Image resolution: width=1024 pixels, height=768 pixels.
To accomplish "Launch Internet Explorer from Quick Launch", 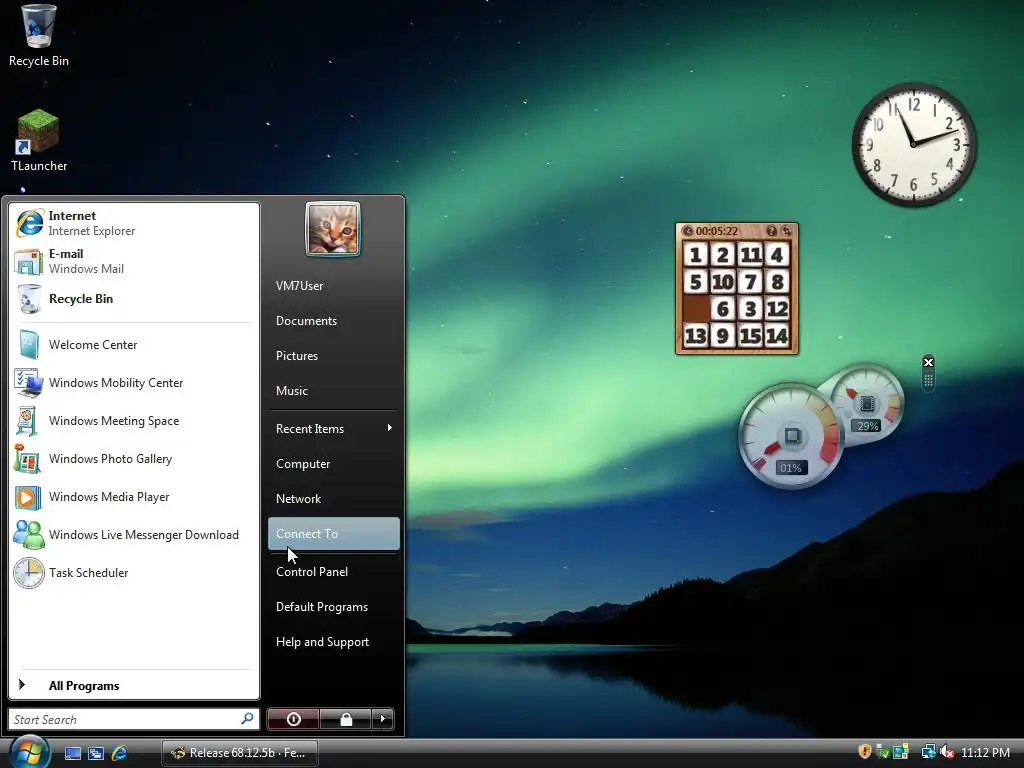I will coord(119,753).
